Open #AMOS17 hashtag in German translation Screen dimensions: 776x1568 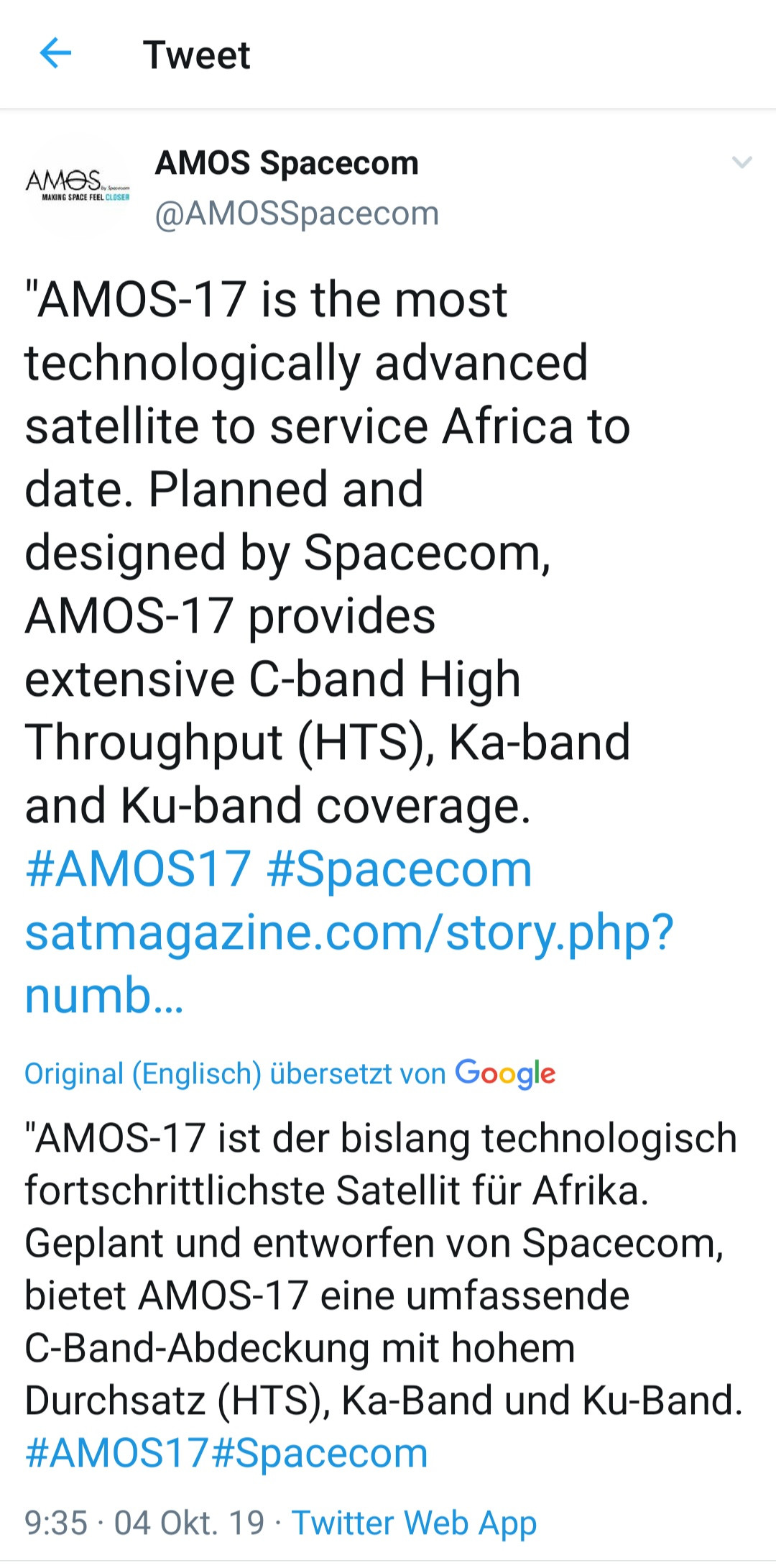116,1453
